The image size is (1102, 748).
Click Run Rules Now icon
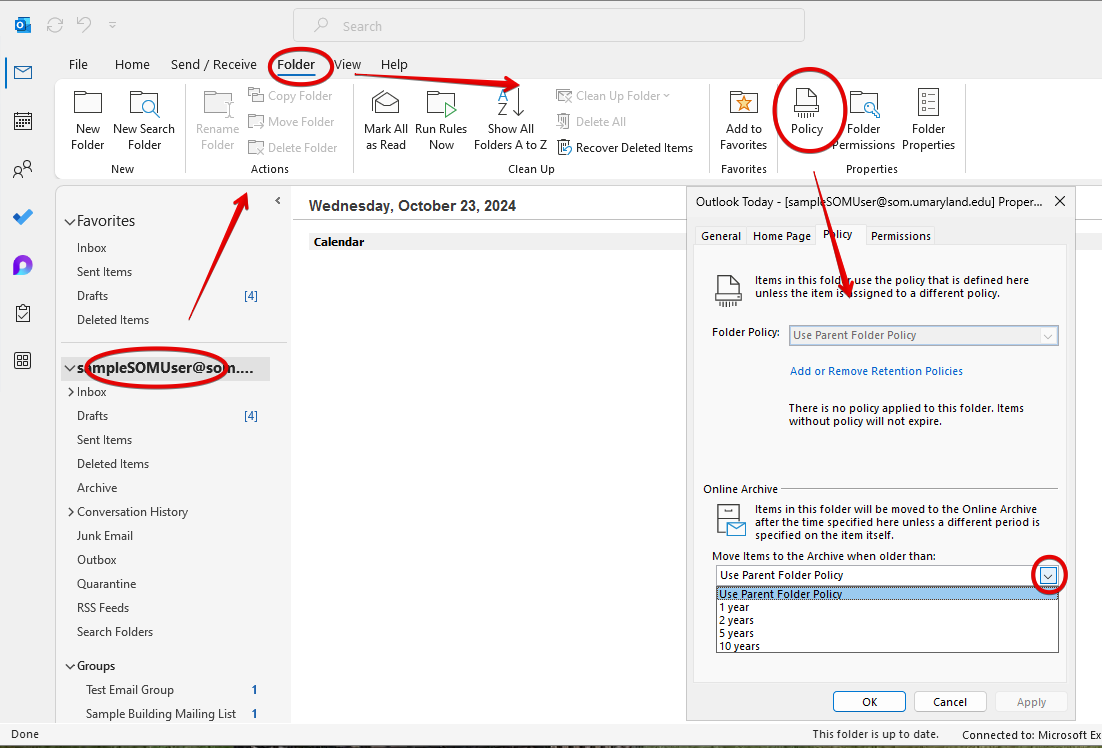(441, 105)
